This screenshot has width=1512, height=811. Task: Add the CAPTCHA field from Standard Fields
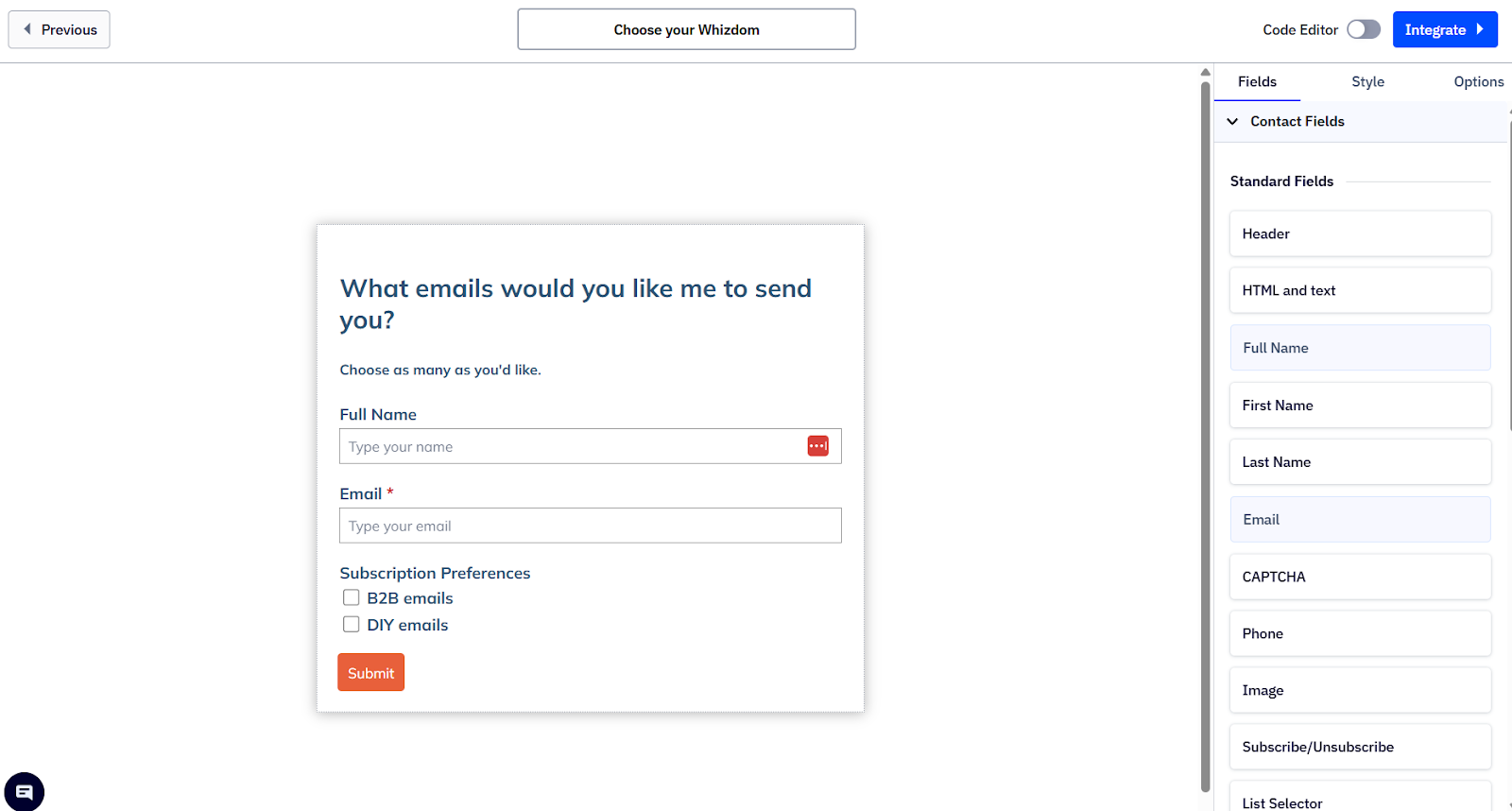pos(1359,577)
